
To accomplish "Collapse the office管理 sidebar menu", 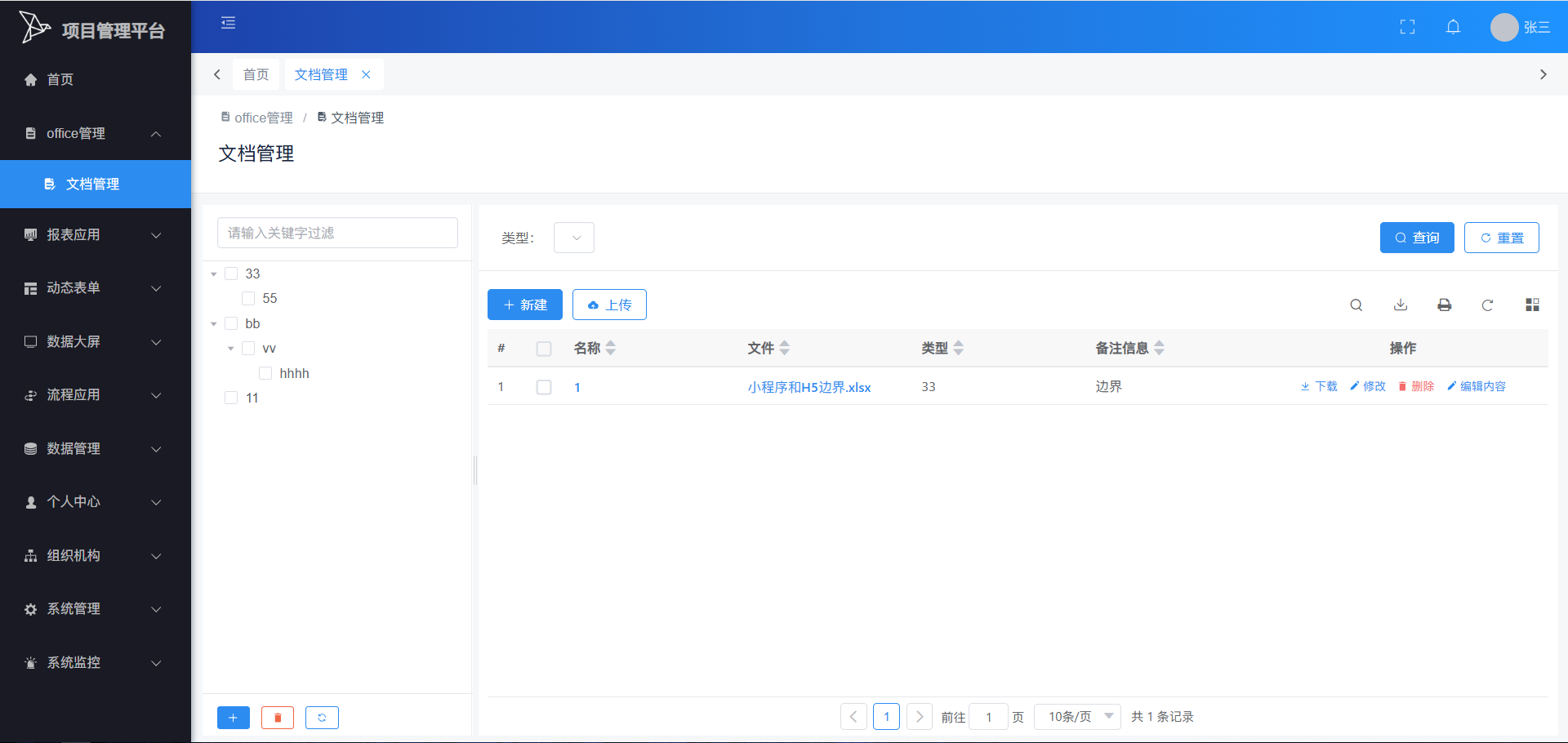I will coord(96,133).
